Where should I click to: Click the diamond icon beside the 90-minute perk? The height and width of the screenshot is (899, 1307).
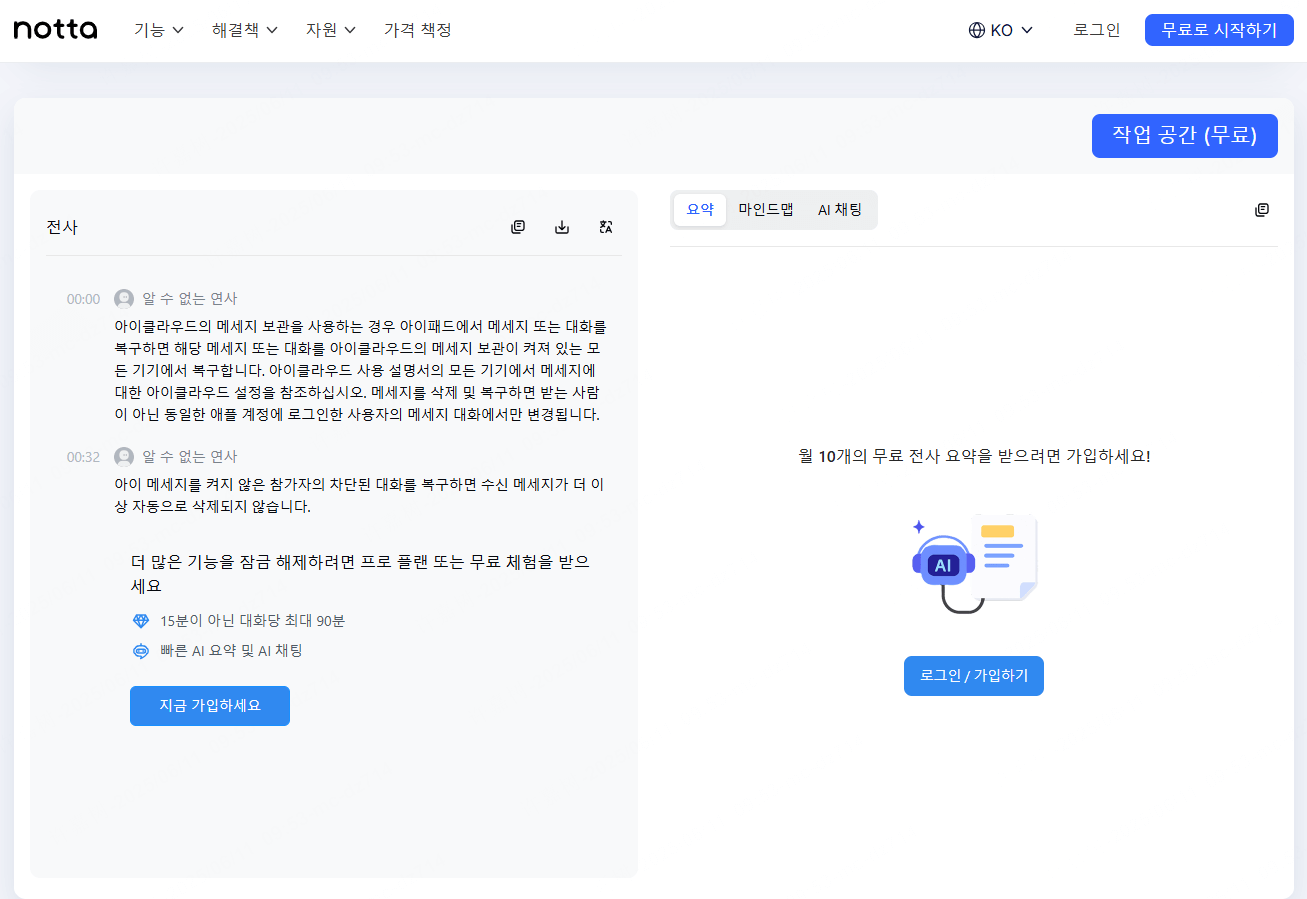coord(141,620)
